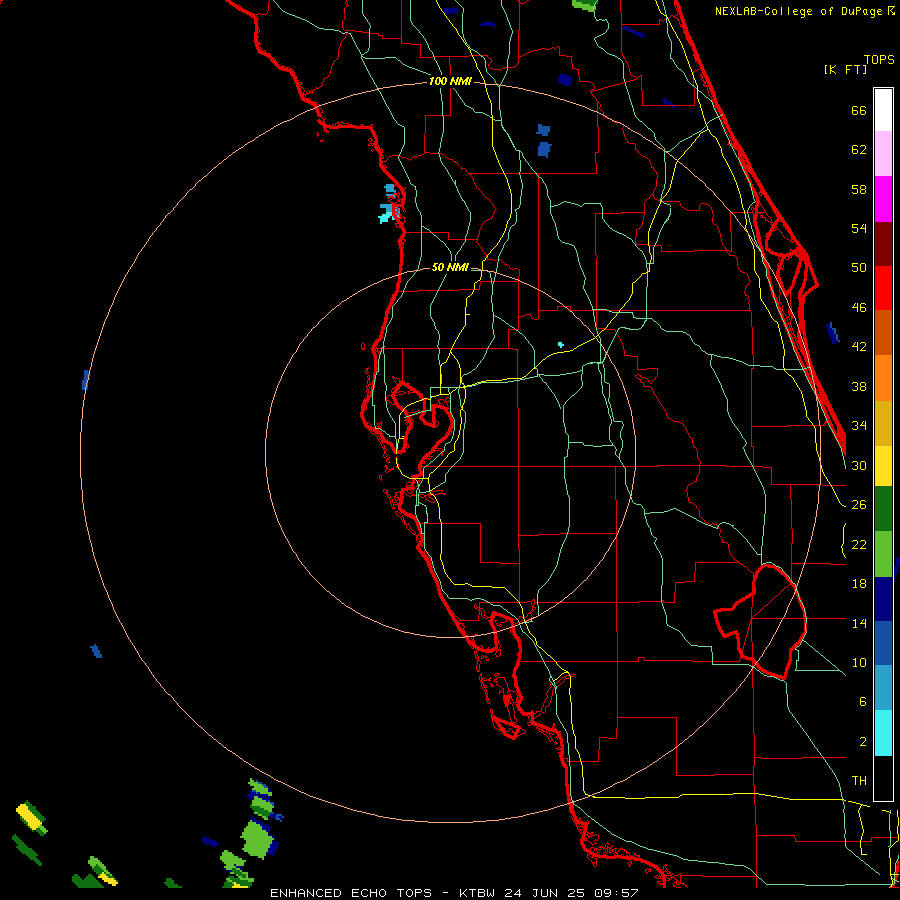Screen dimensions: 900x900
Task: Click the legend value 10
Action: (859, 662)
